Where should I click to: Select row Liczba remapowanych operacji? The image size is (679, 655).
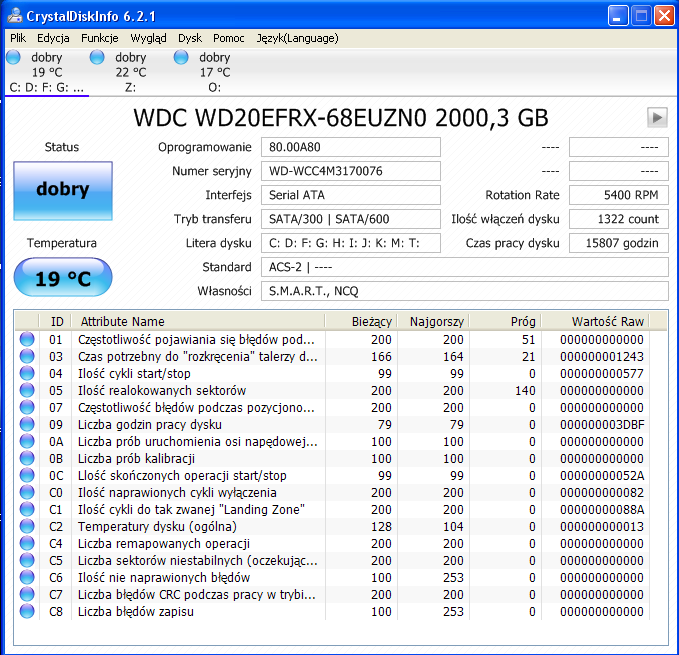pyautogui.click(x=333, y=543)
